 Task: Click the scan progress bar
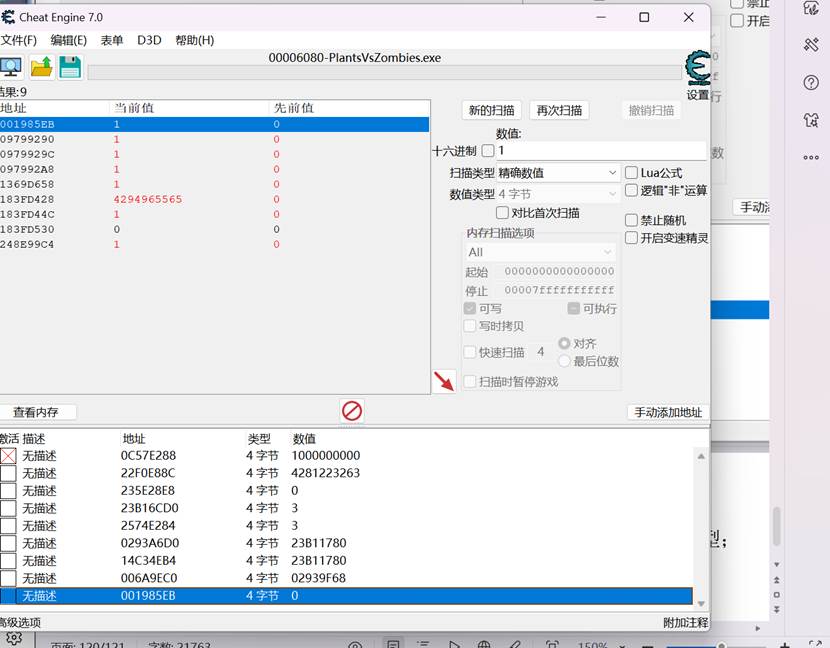[x=384, y=73]
